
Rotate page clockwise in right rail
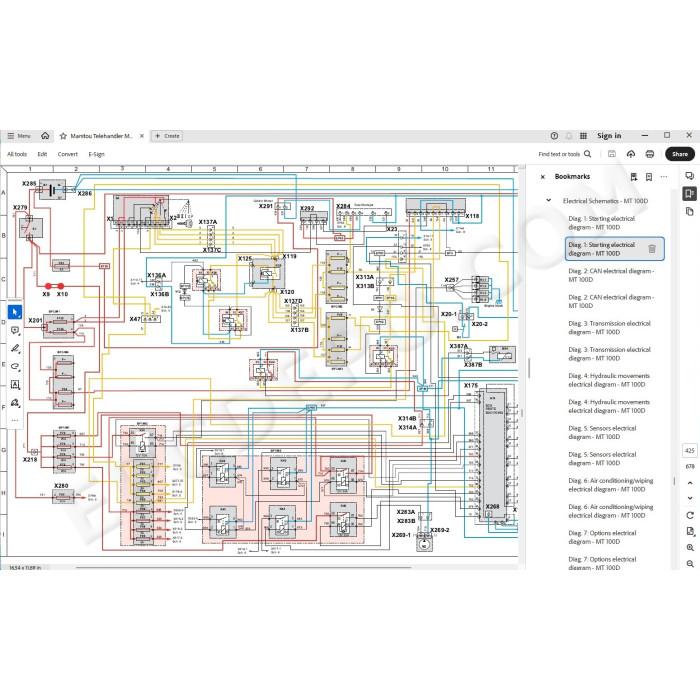(x=690, y=515)
